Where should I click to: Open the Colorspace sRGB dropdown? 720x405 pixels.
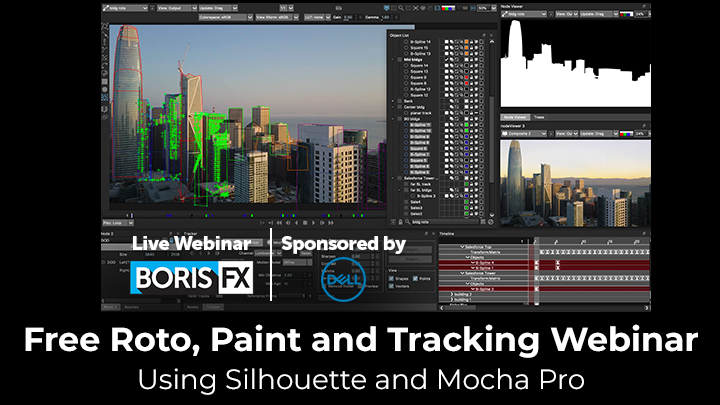(x=225, y=17)
